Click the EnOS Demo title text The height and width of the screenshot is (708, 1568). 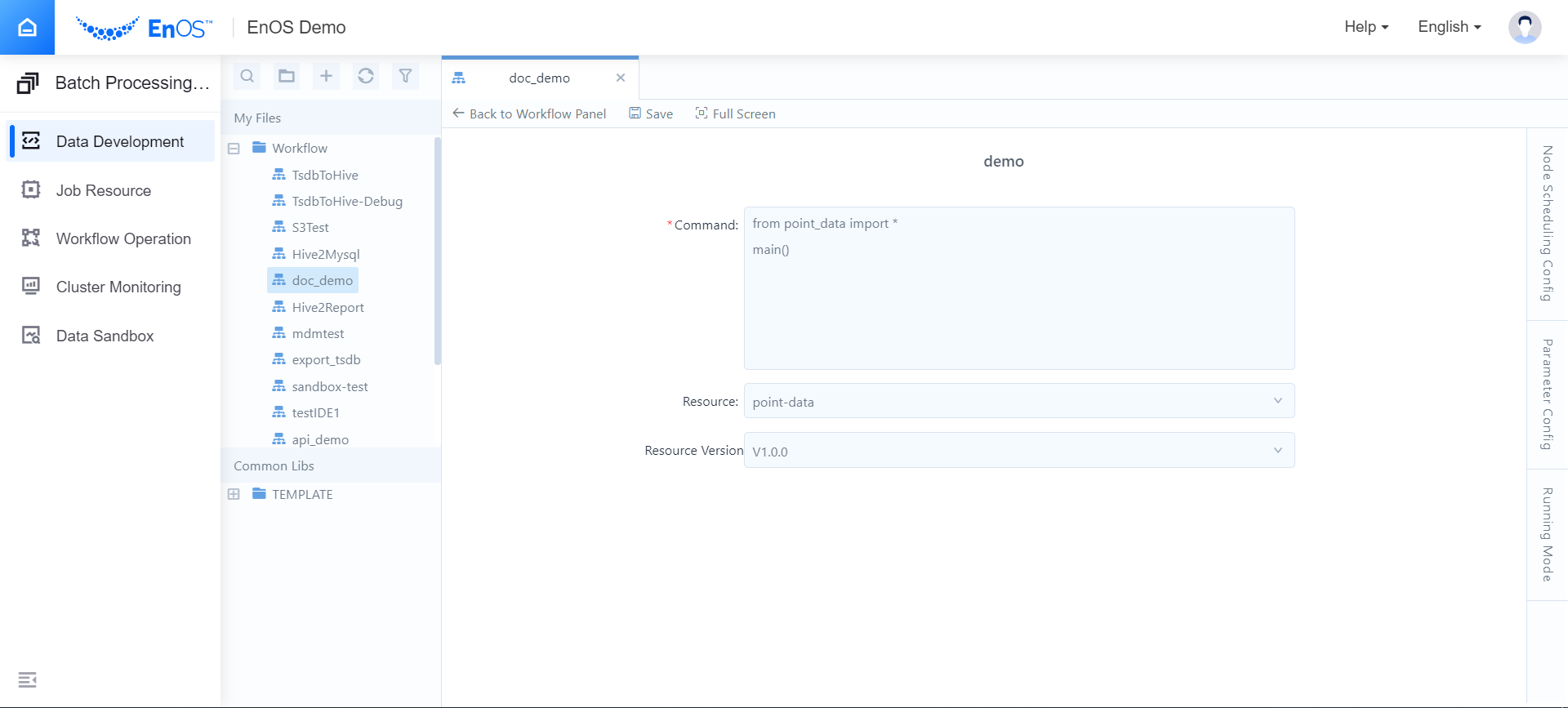(296, 27)
